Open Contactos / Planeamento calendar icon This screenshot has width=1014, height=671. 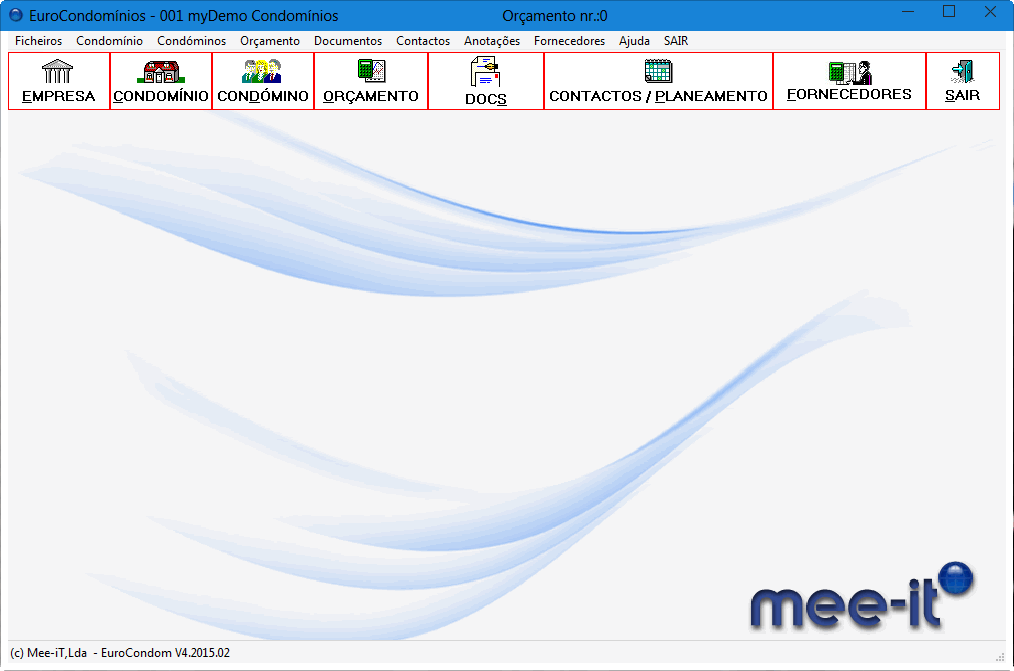point(658,71)
